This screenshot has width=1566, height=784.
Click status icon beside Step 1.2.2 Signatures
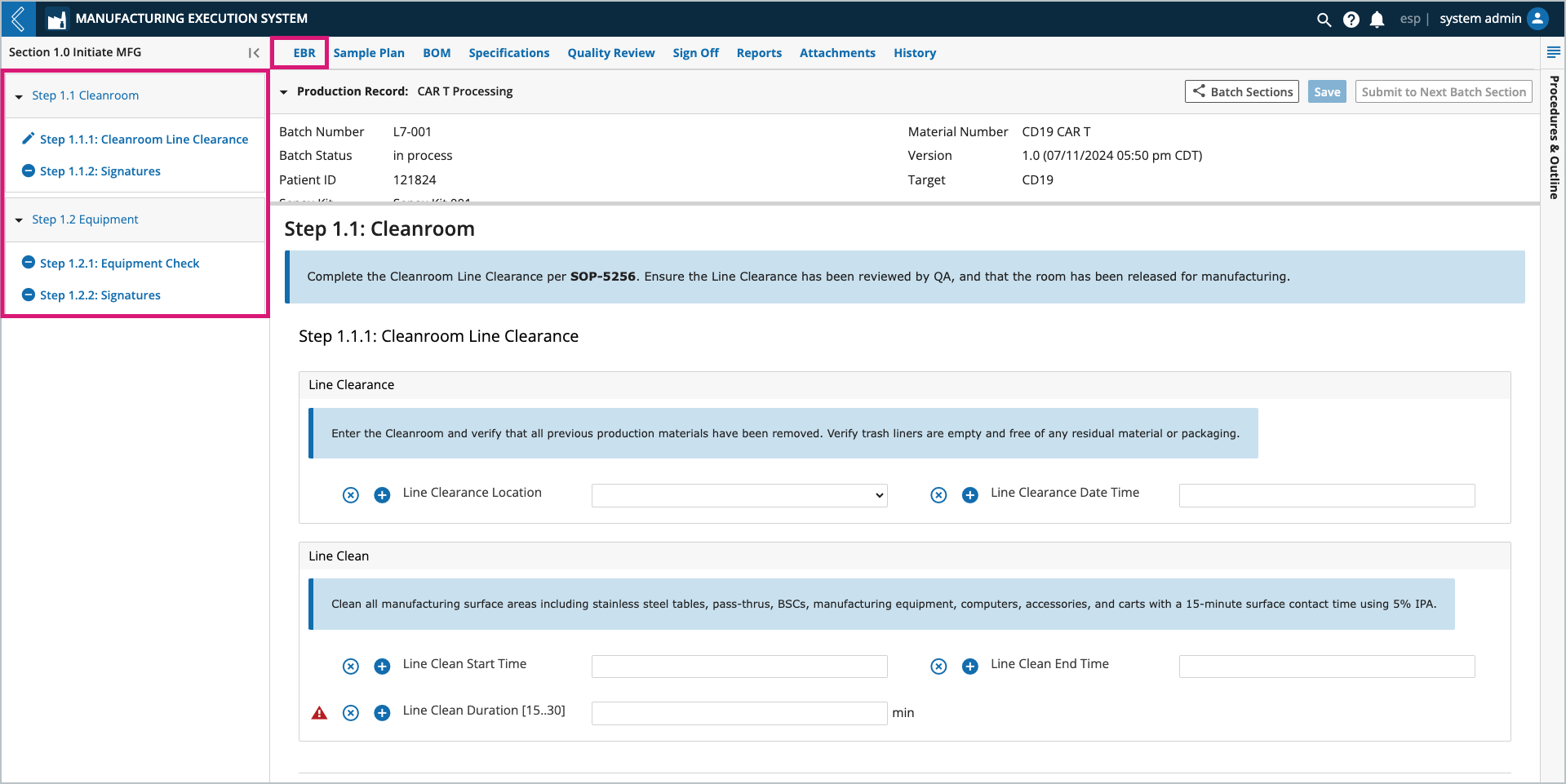point(29,295)
